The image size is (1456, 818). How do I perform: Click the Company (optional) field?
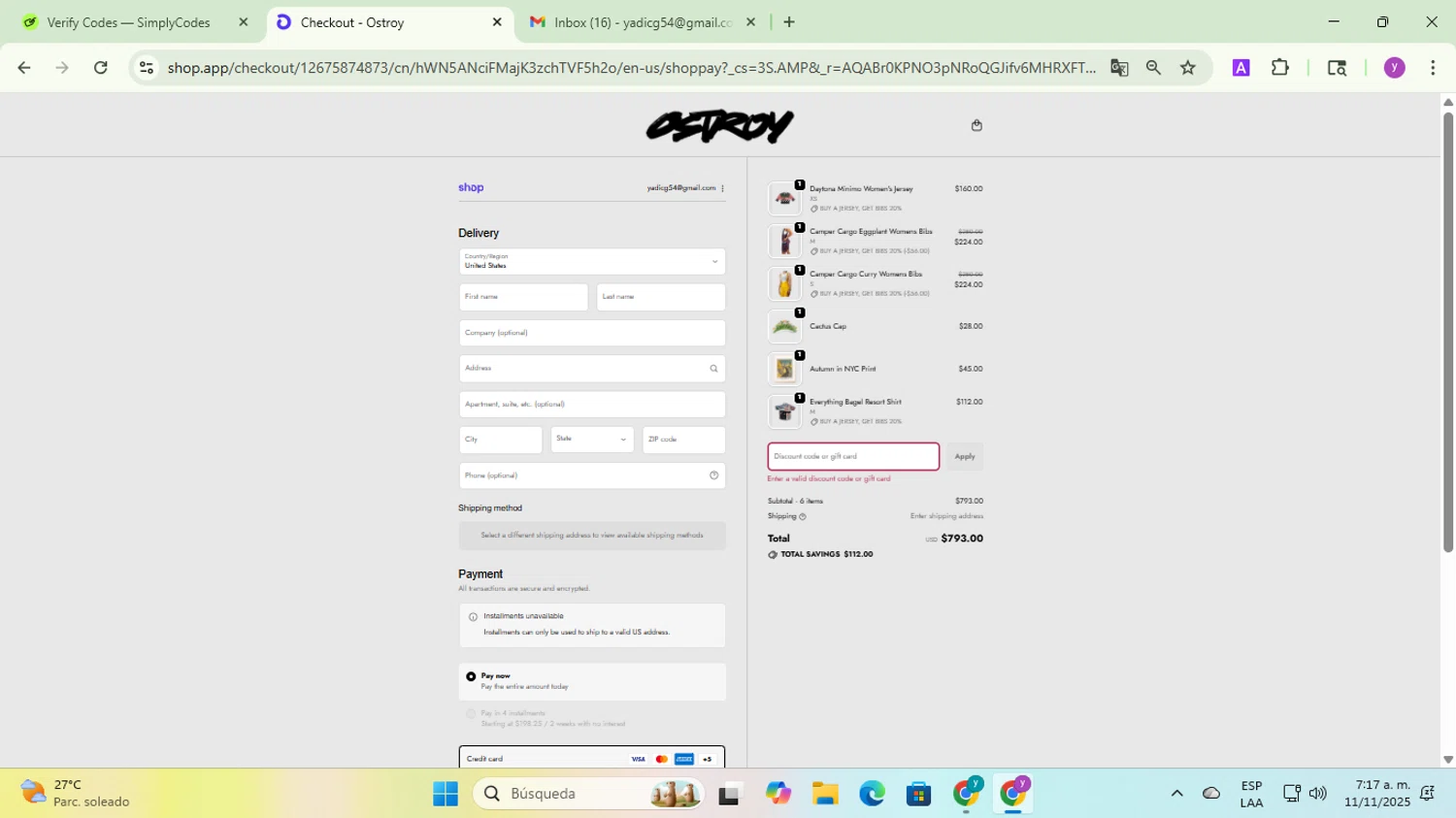pyautogui.click(x=592, y=333)
